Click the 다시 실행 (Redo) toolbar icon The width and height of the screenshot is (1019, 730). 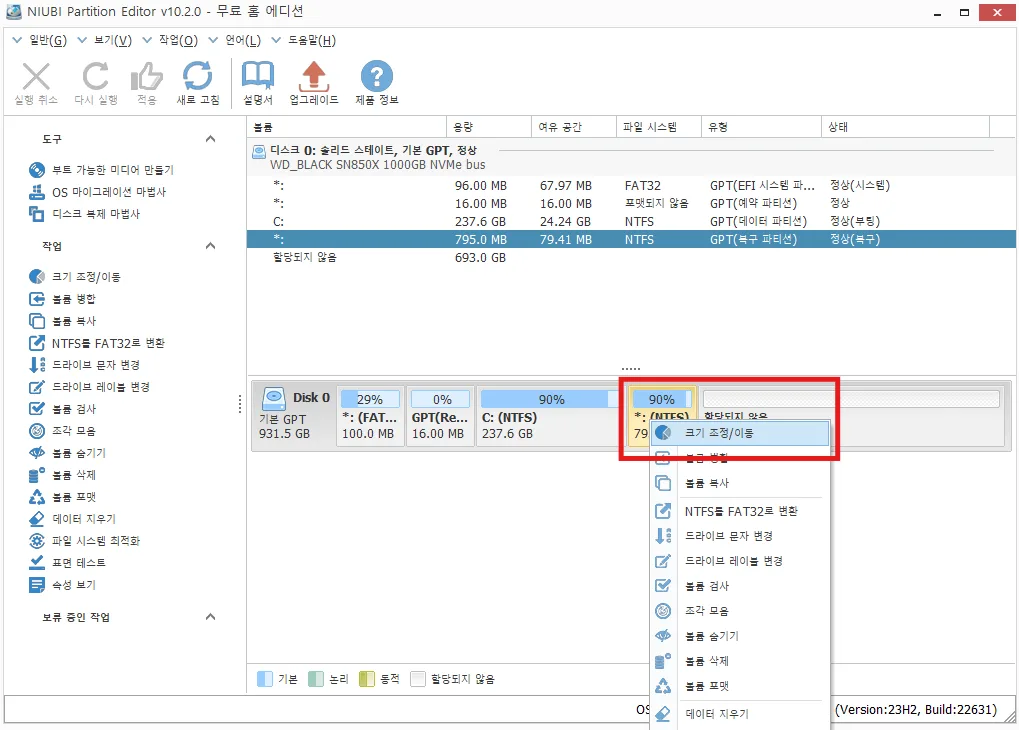point(96,77)
